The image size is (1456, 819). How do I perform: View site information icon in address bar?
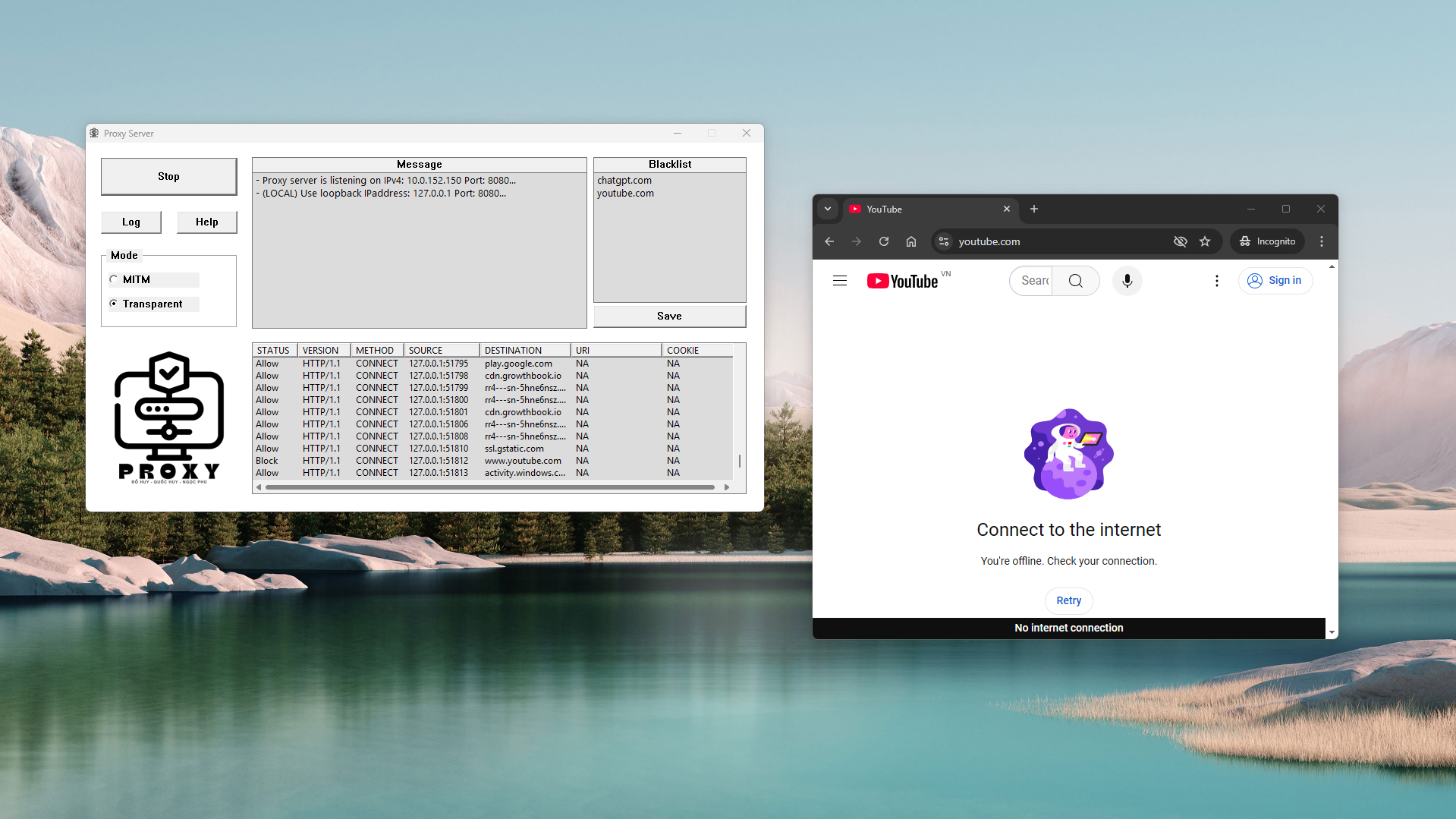[944, 241]
